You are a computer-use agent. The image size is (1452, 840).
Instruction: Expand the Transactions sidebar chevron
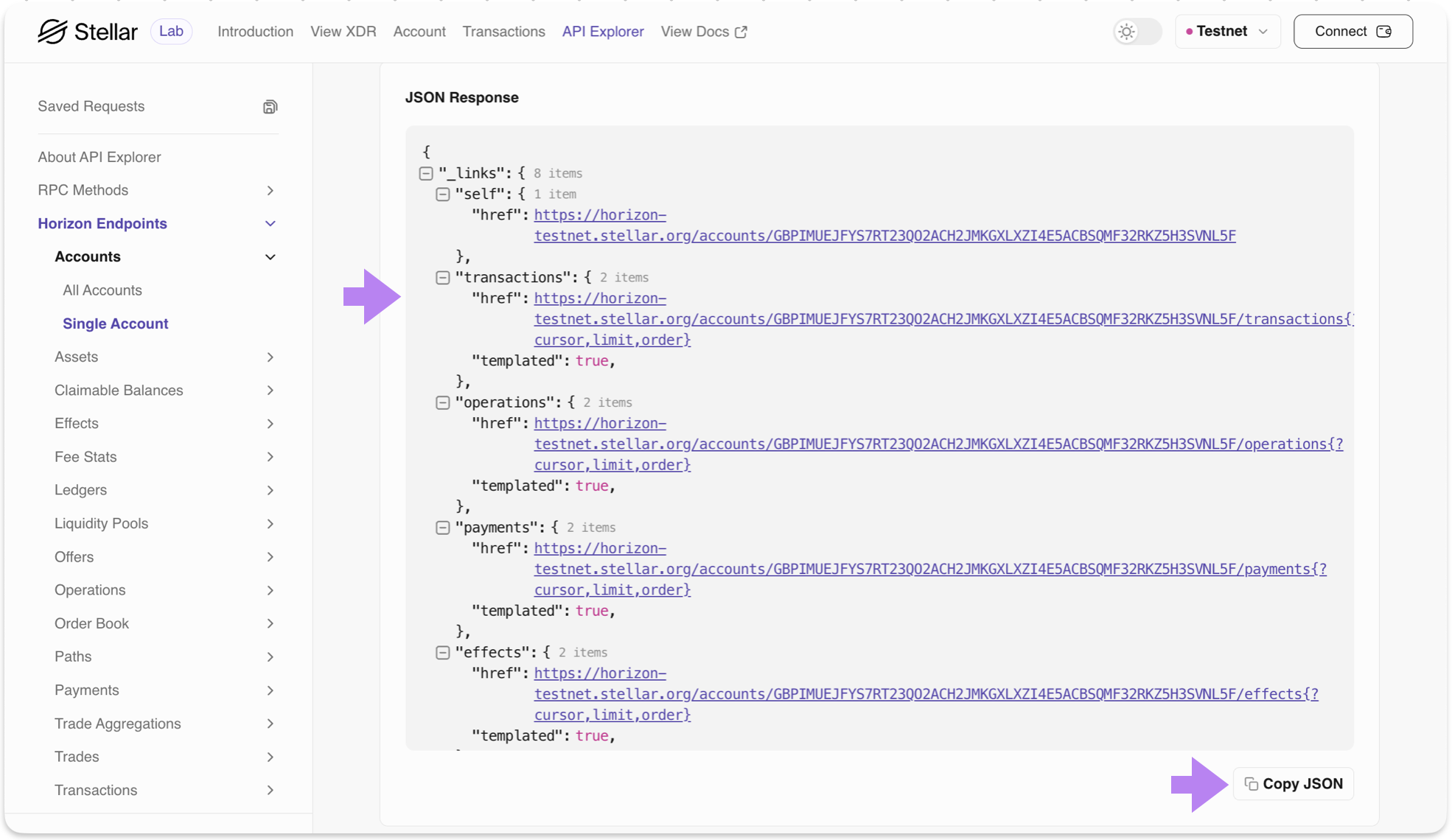coord(270,791)
